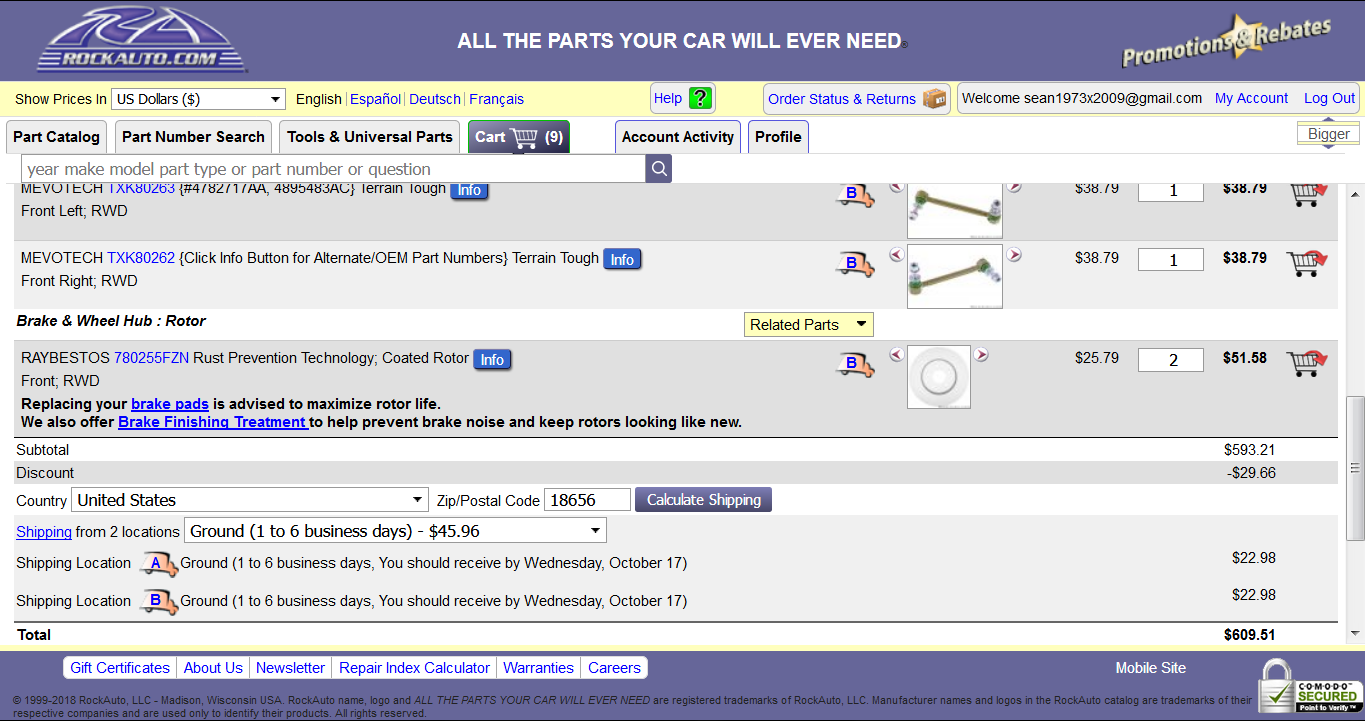
Task: Follow the brake pads link
Action: 170,404
